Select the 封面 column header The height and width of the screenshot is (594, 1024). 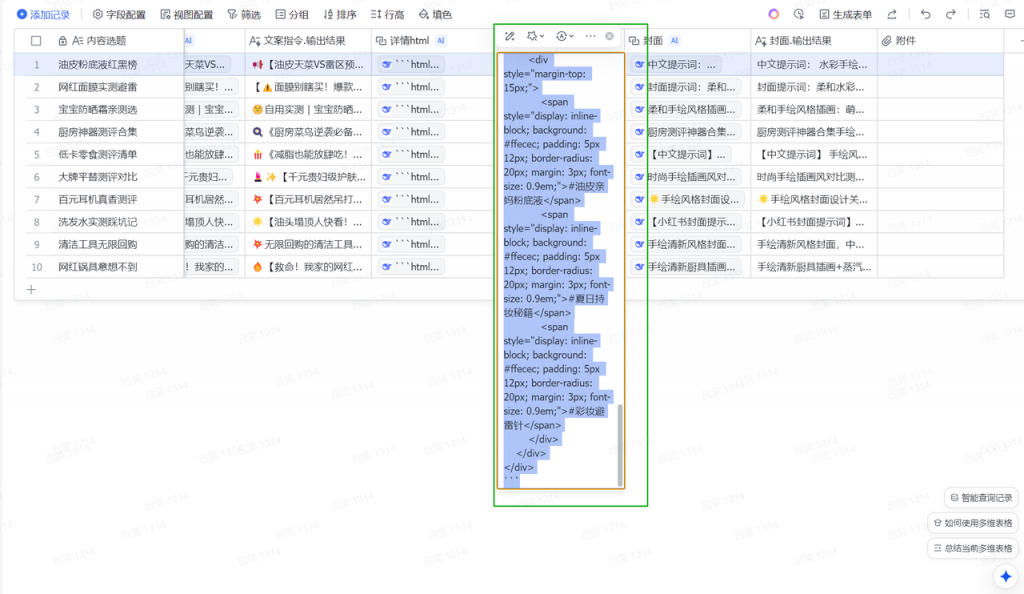(688, 40)
